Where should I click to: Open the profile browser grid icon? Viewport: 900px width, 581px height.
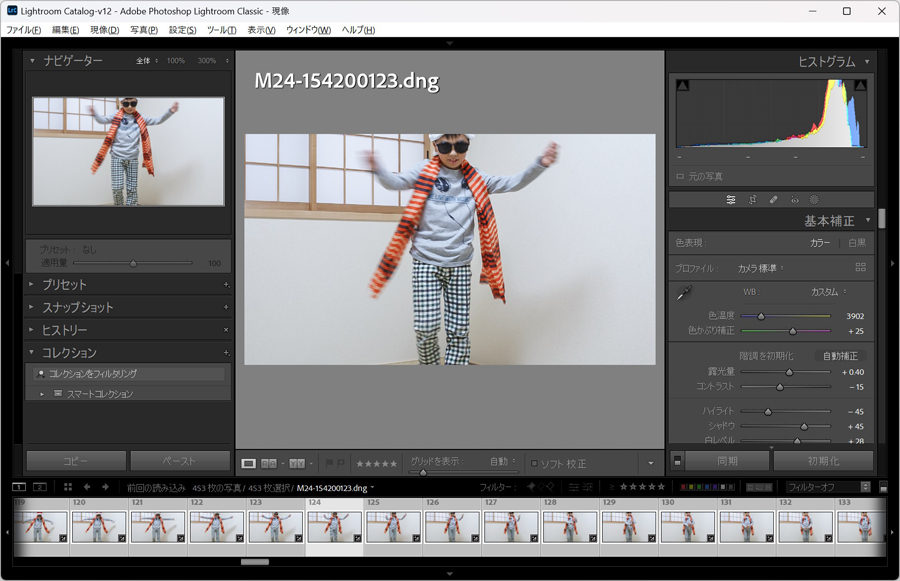860,268
